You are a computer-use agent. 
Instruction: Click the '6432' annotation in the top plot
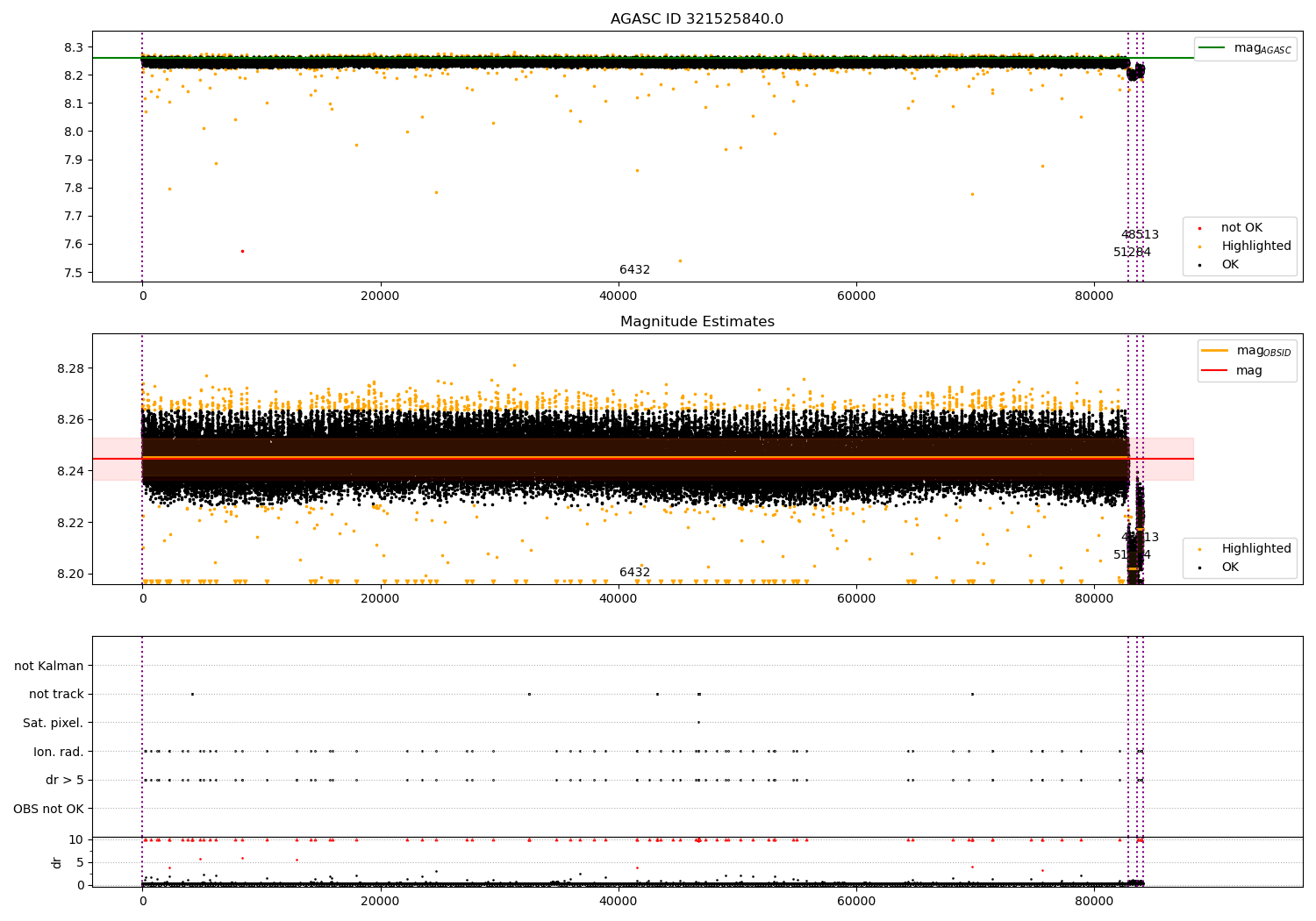634,270
